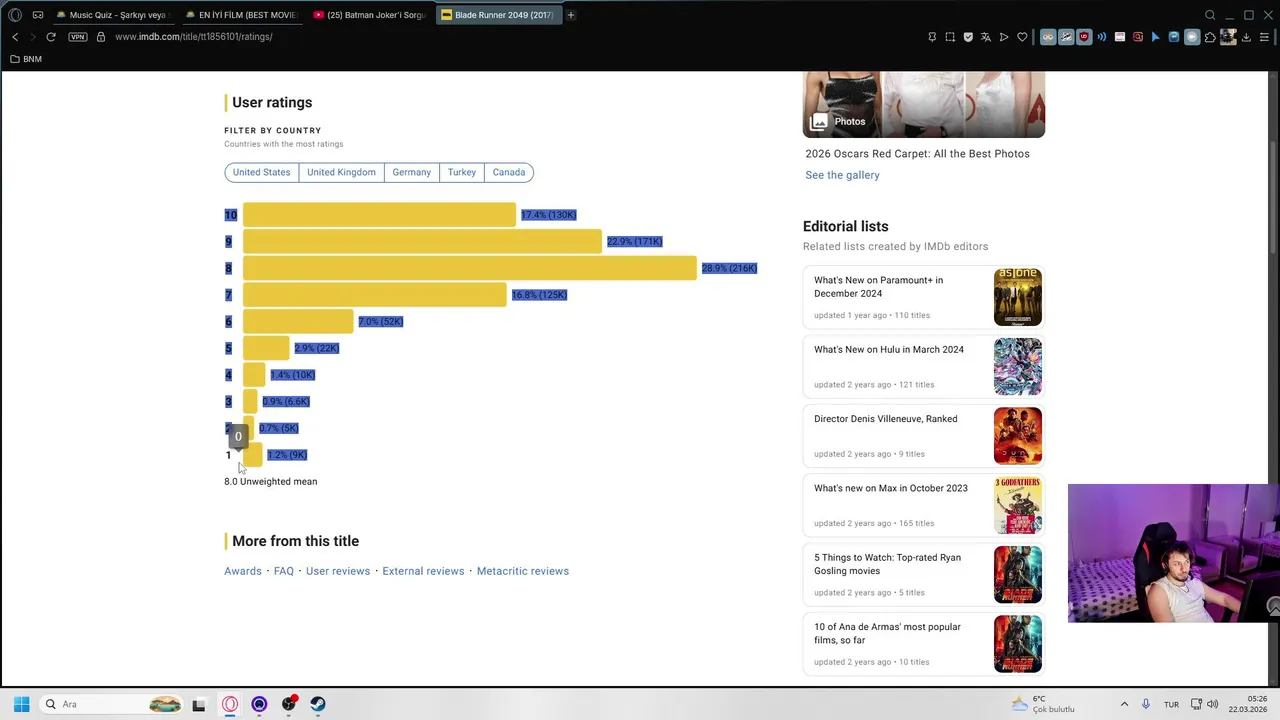This screenshot has width=1280, height=720.
Task: Add page to bookmarks with heart icon
Action: pyautogui.click(x=1022, y=37)
